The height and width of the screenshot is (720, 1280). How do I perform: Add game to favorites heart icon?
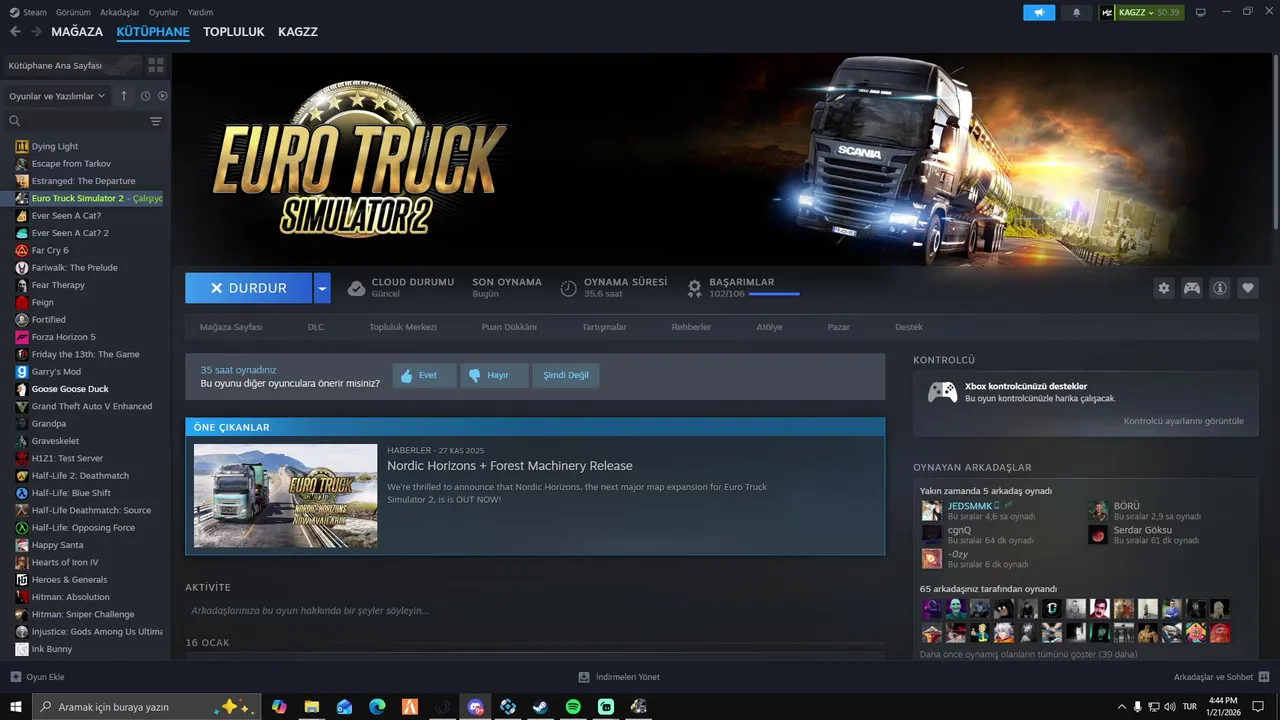[x=1248, y=288]
